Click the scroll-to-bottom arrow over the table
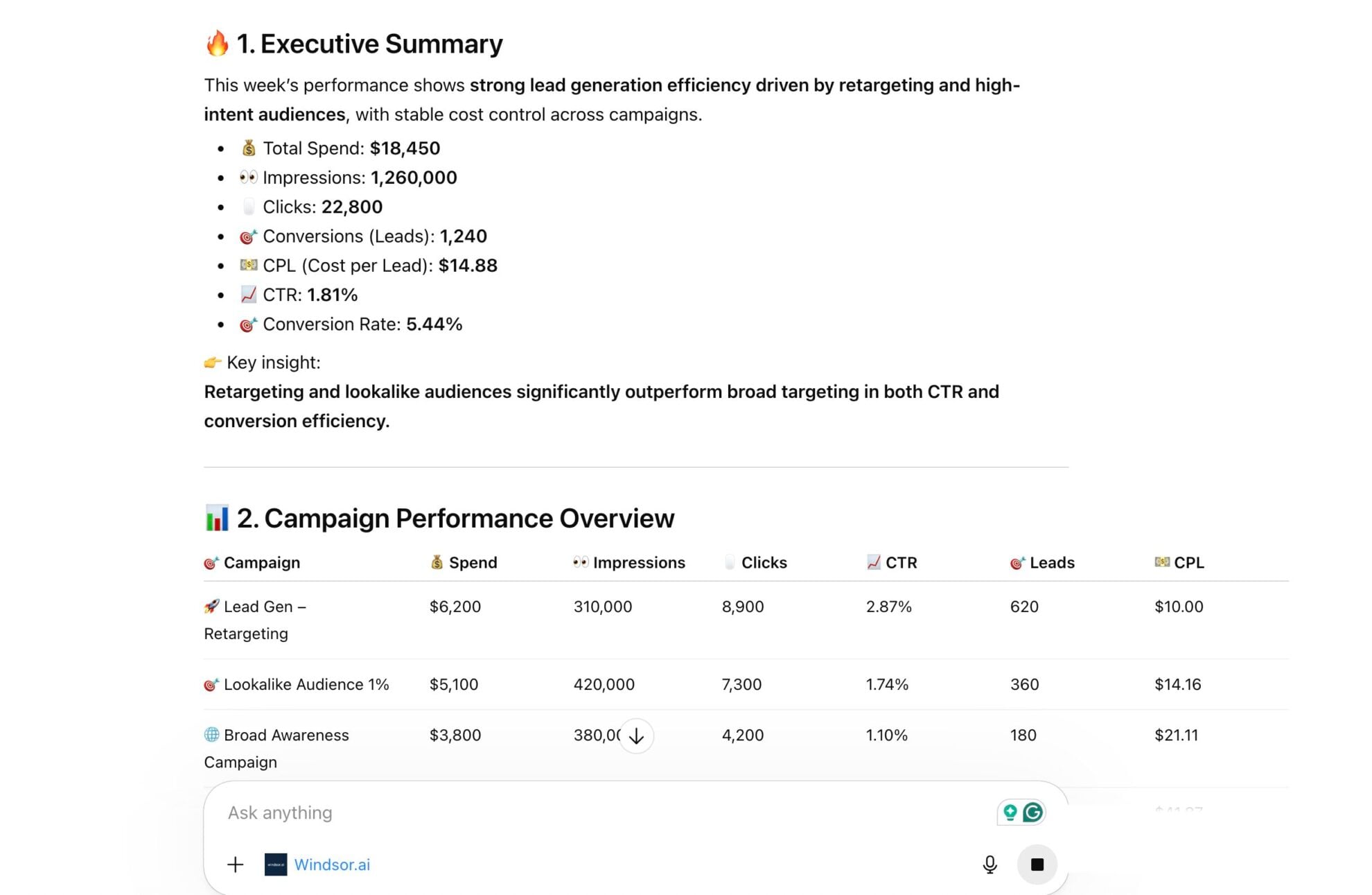 pos(635,736)
